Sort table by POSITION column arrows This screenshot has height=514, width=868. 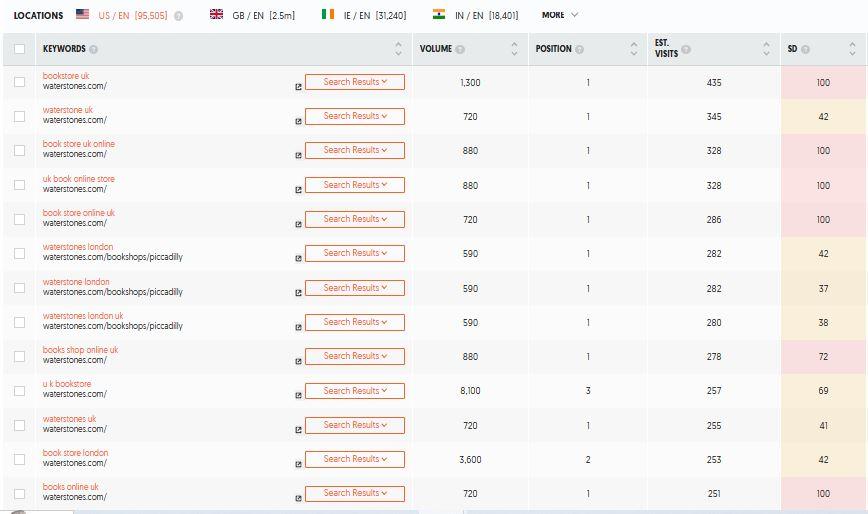pyautogui.click(x=634, y=49)
